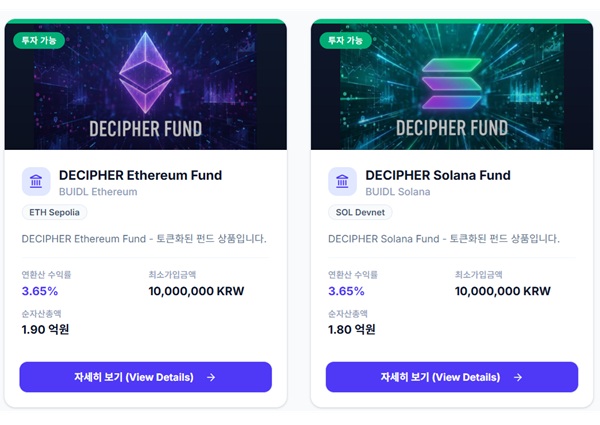Click the Solana logo in the banner
Viewport: 600px width, 425px height.
pos(452,80)
